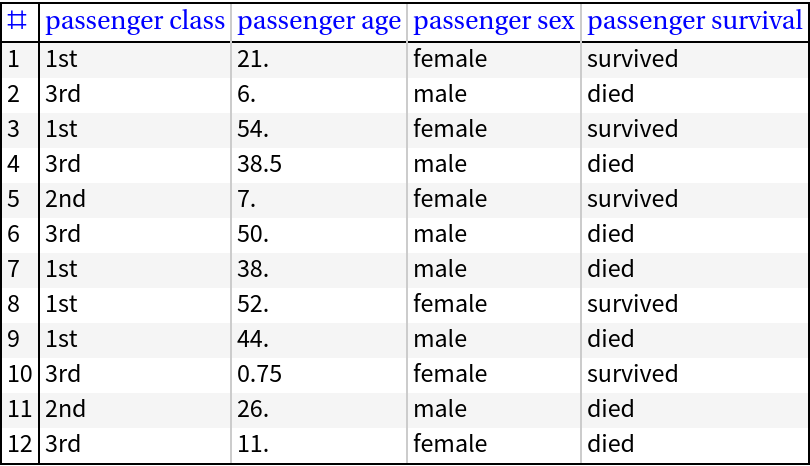Click row number 10
The height and width of the screenshot is (466, 810).
pyautogui.click(x=19, y=374)
